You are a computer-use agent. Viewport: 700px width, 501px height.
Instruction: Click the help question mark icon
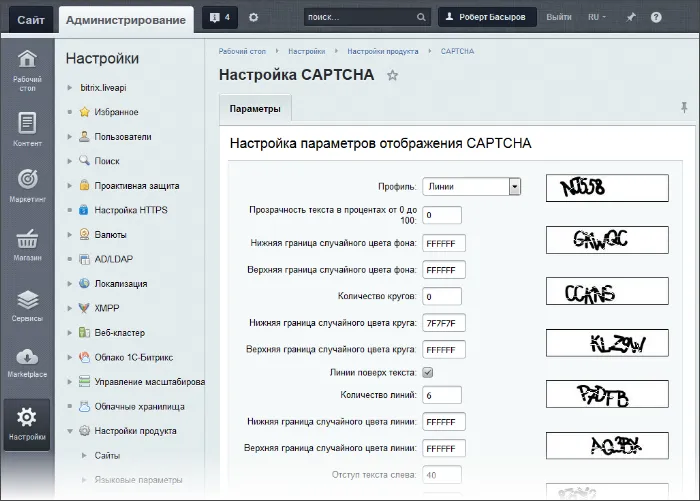pos(656,17)
